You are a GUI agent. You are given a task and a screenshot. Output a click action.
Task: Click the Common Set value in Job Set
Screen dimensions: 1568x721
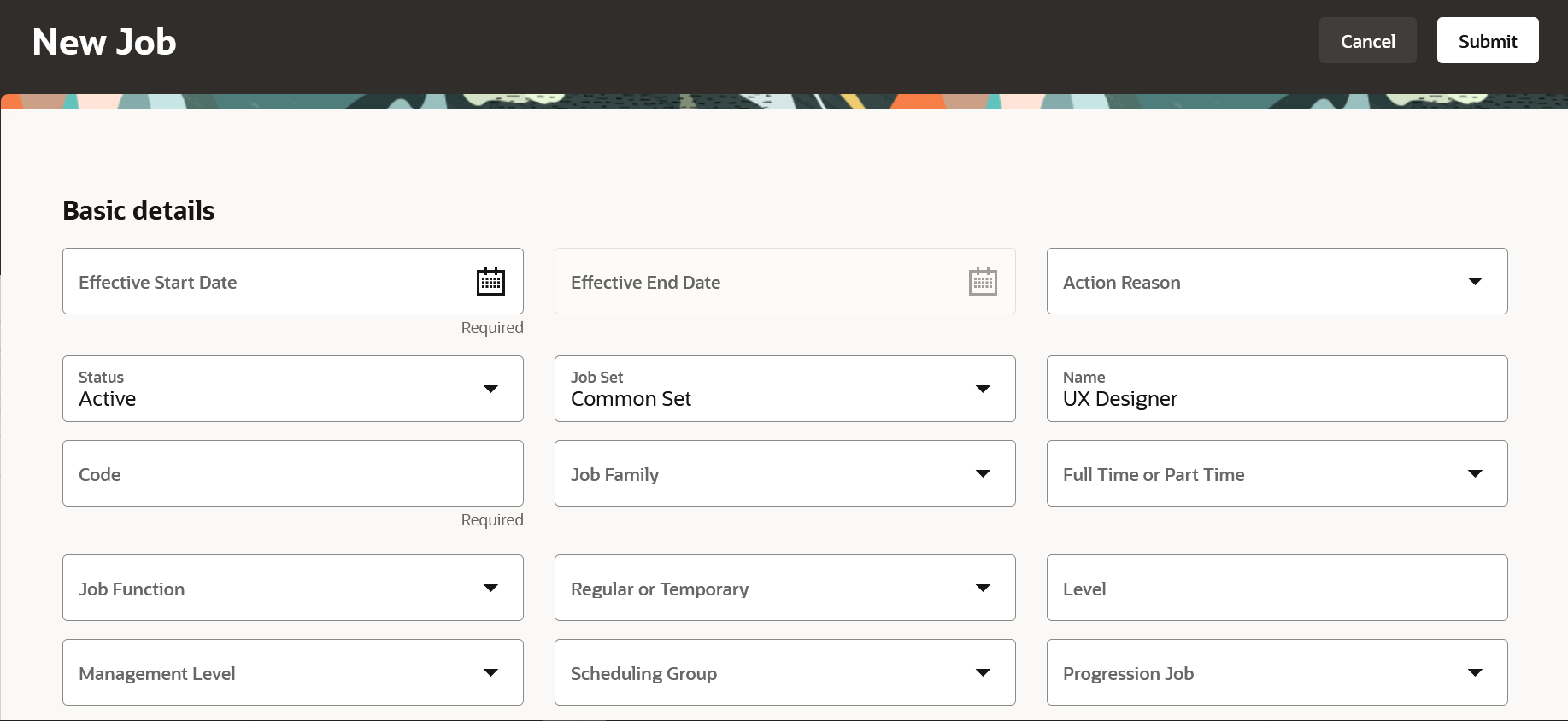coord(631,399)
